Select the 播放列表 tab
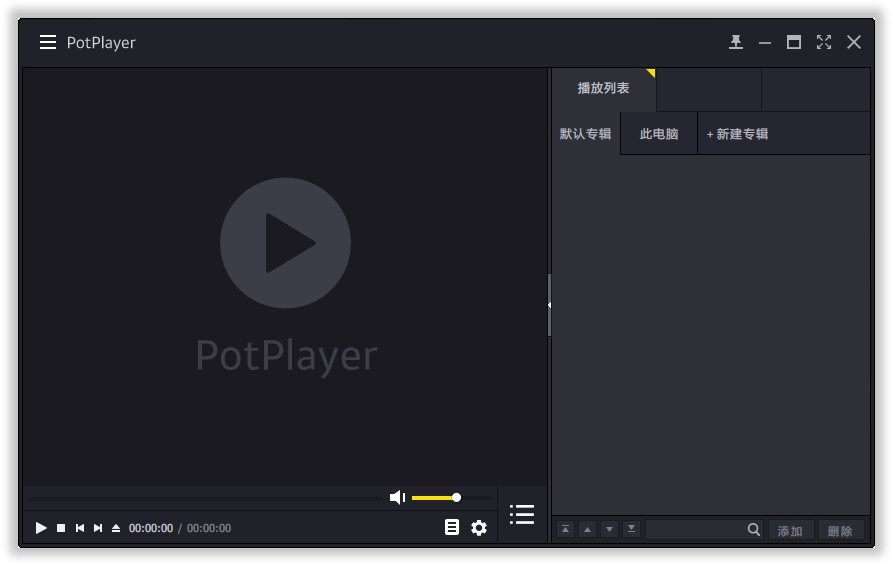893x566 pixels. [x=604, y=88]
